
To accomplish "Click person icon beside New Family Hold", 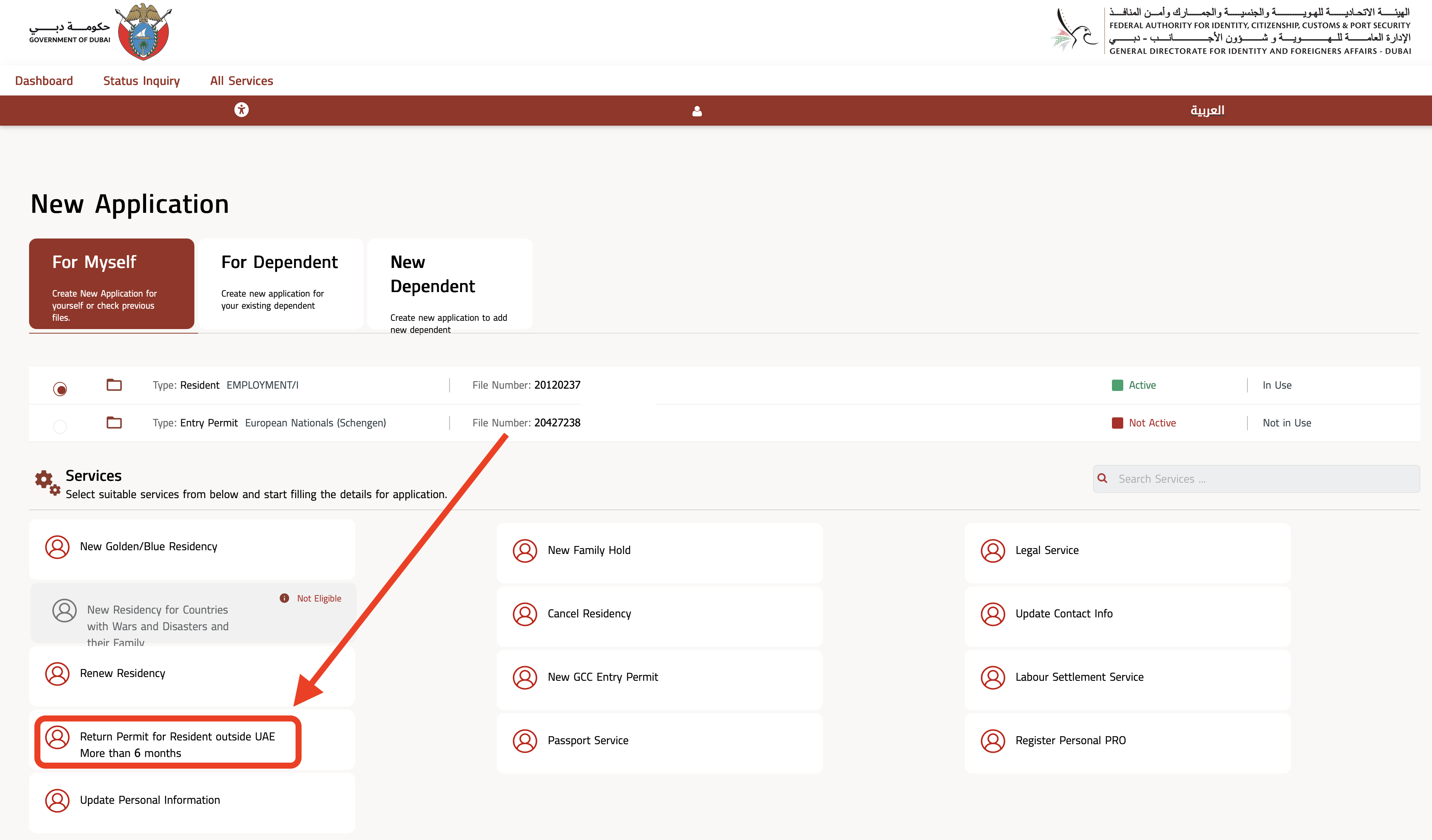I will coord(525,550).
